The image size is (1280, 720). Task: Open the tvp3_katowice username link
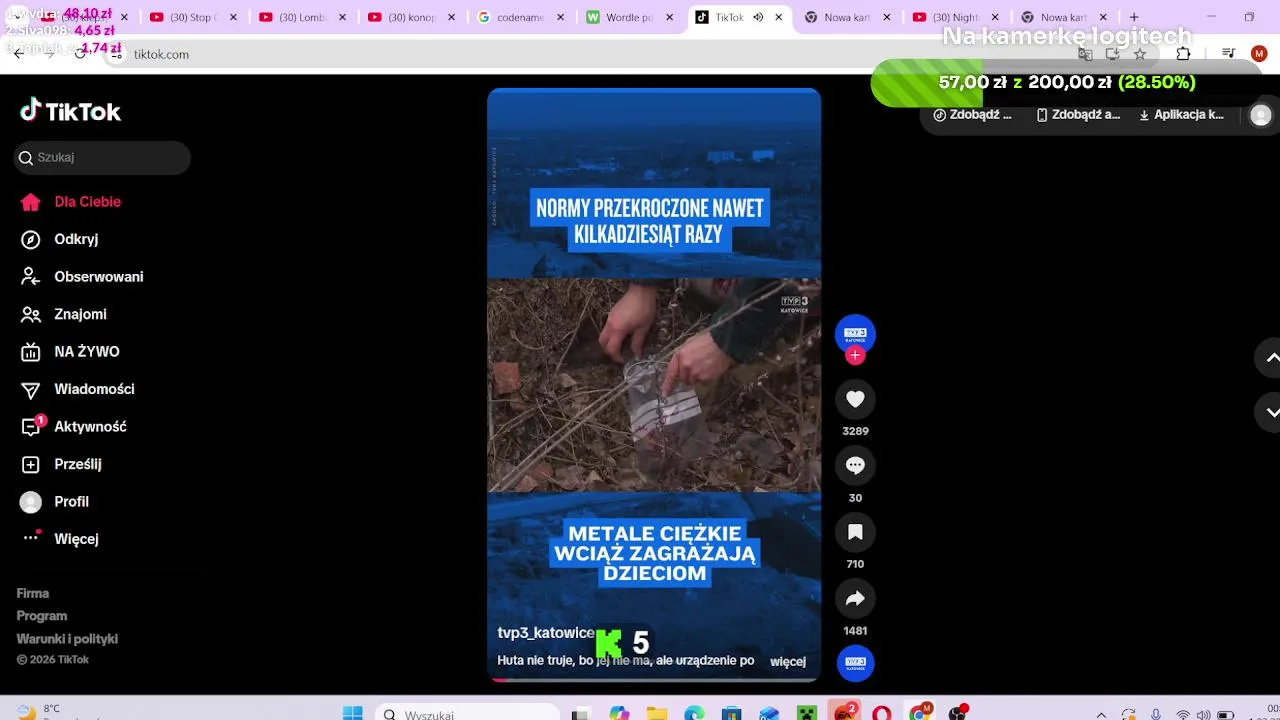click(546, 633)
